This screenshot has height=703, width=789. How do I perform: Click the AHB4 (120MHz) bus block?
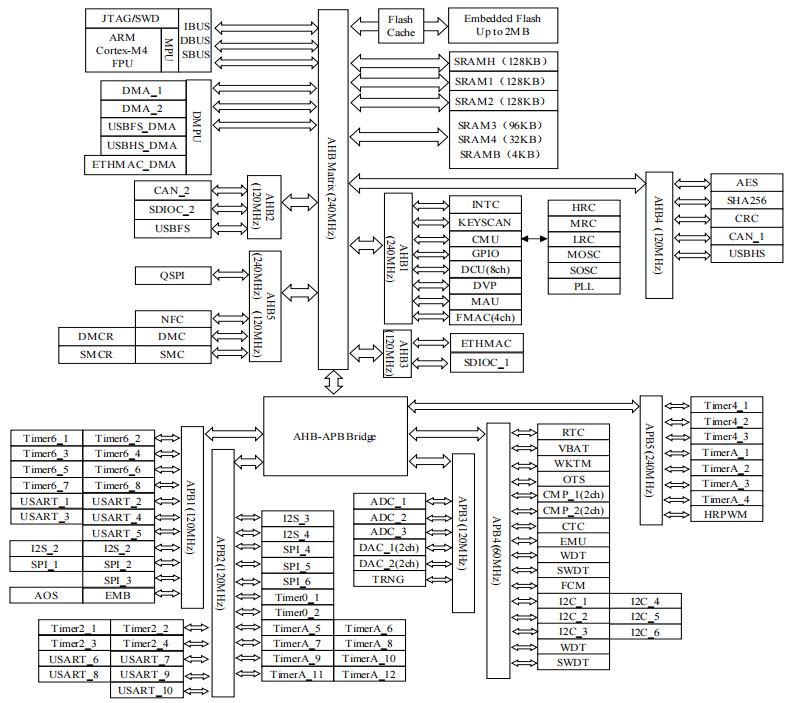tap(659, 235)
